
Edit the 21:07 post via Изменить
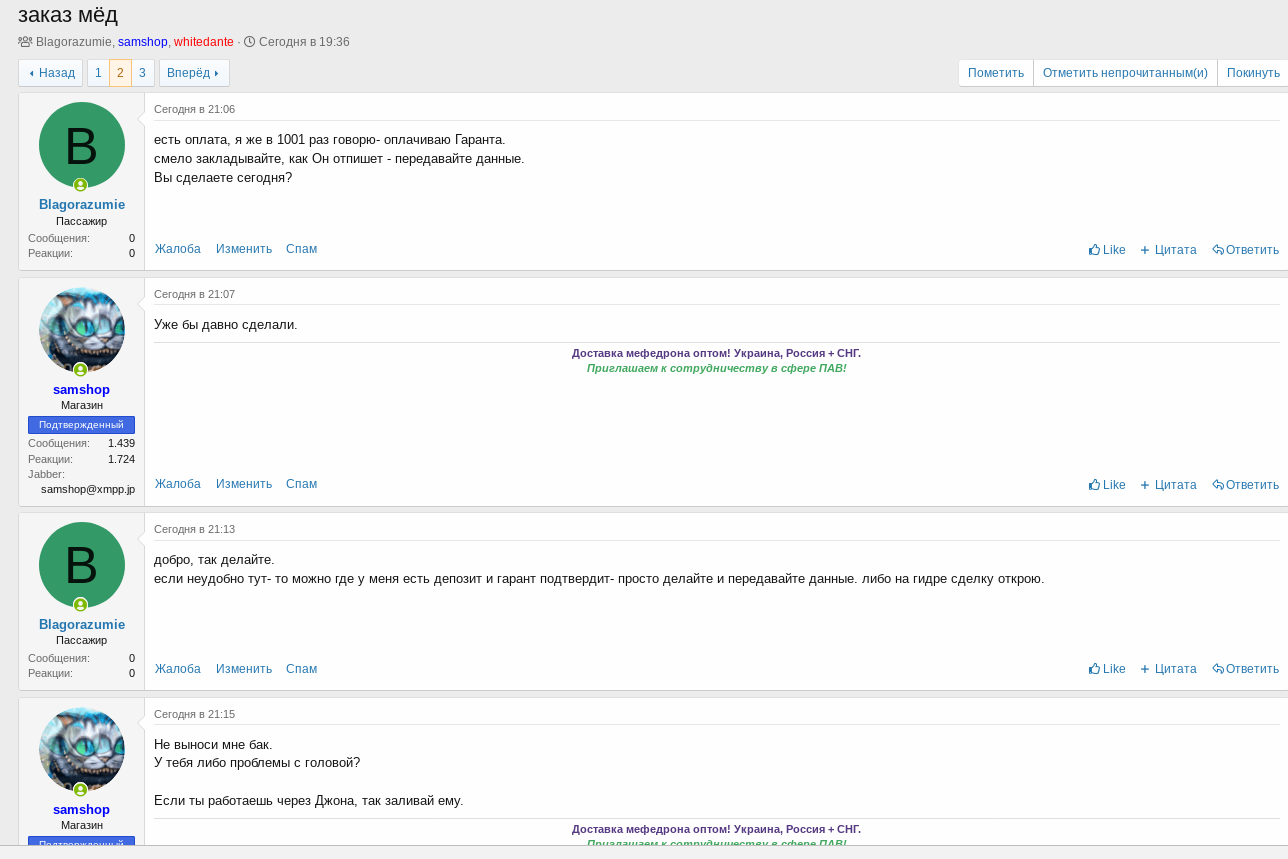244,484
